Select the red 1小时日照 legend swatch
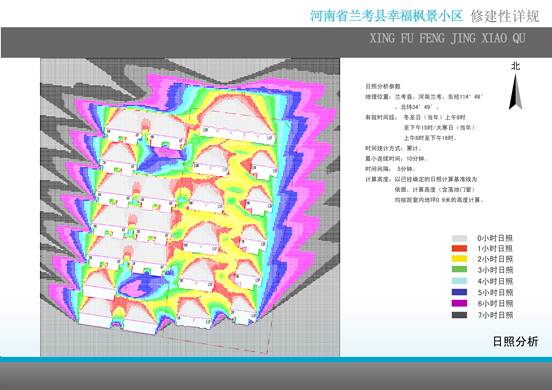This screenshot has width=552, height=390. coord(459,249)
